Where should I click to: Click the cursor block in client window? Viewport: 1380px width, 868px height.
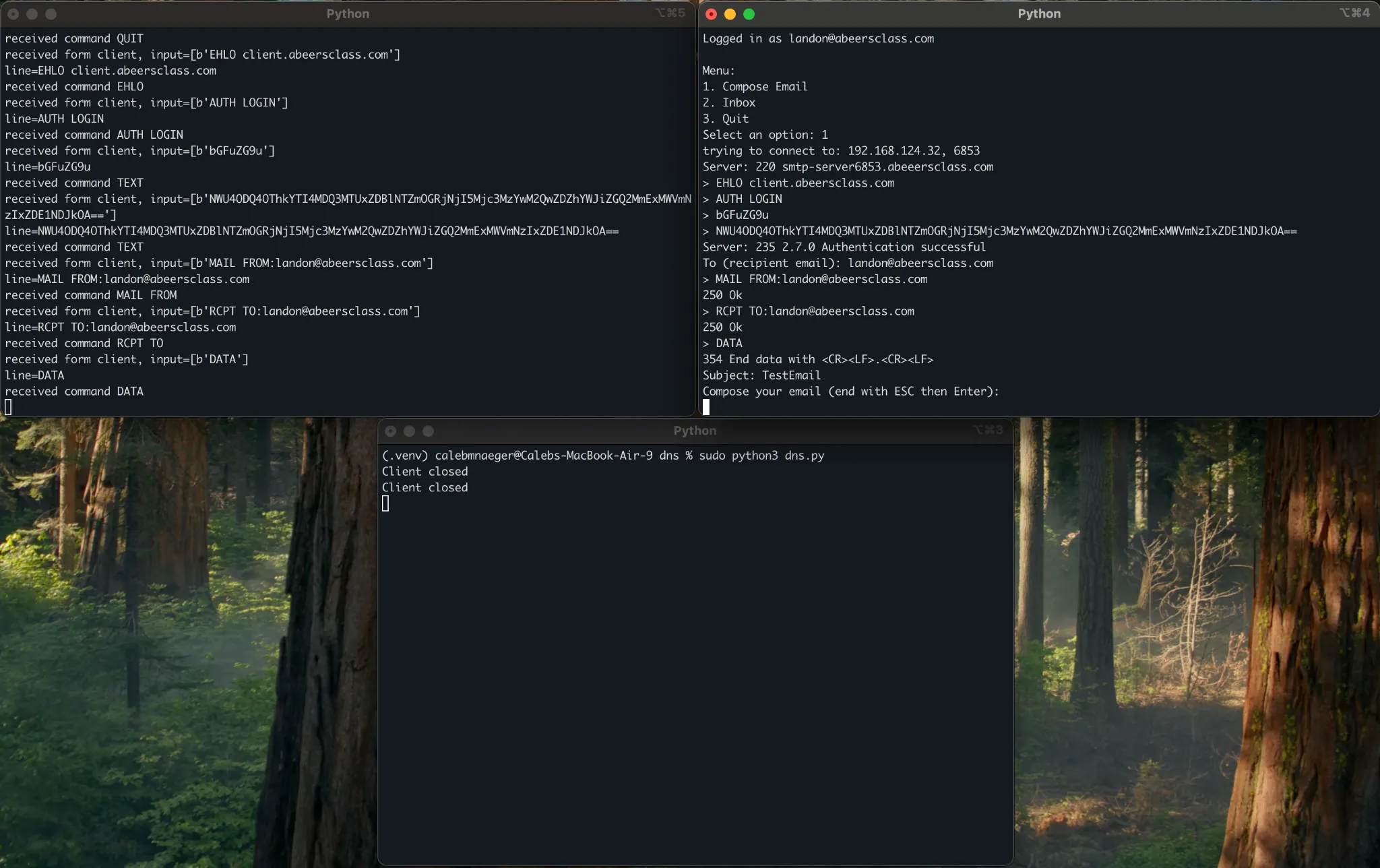click(x=706, y=407)
